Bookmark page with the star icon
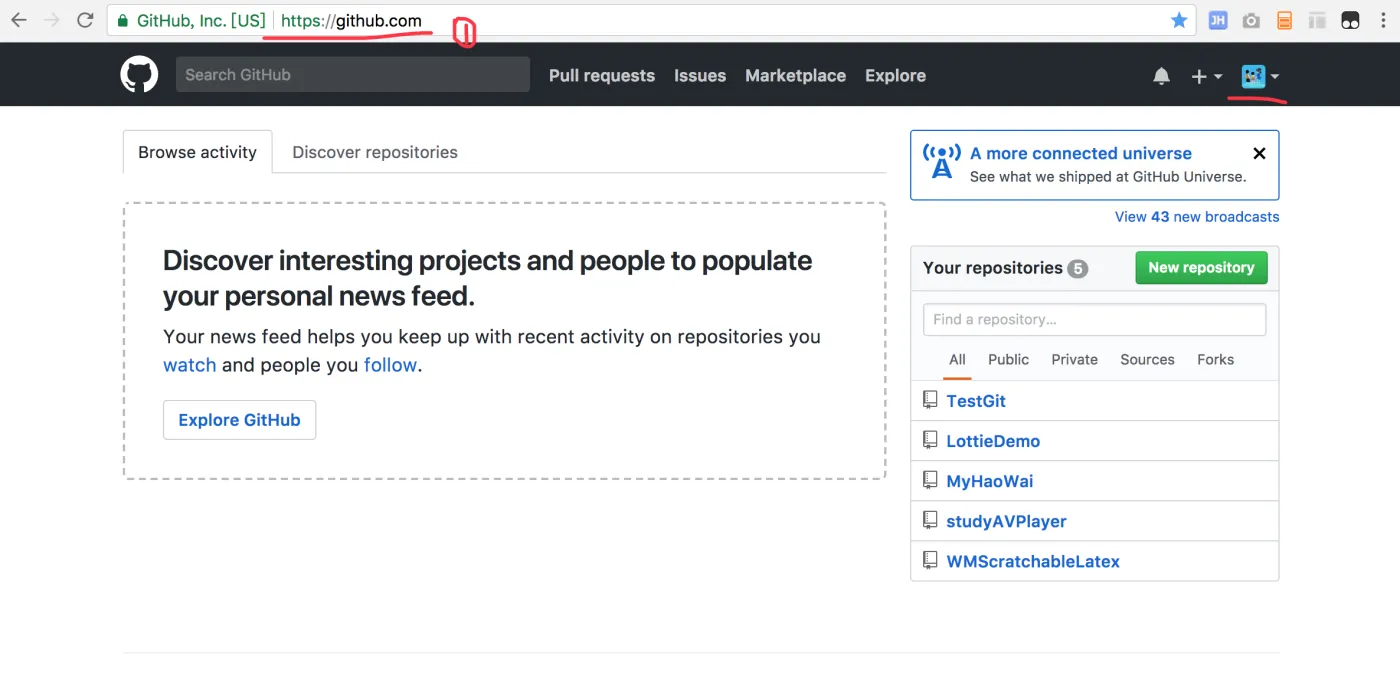This screenshot has width=1400, height=683. point(1179,20)
